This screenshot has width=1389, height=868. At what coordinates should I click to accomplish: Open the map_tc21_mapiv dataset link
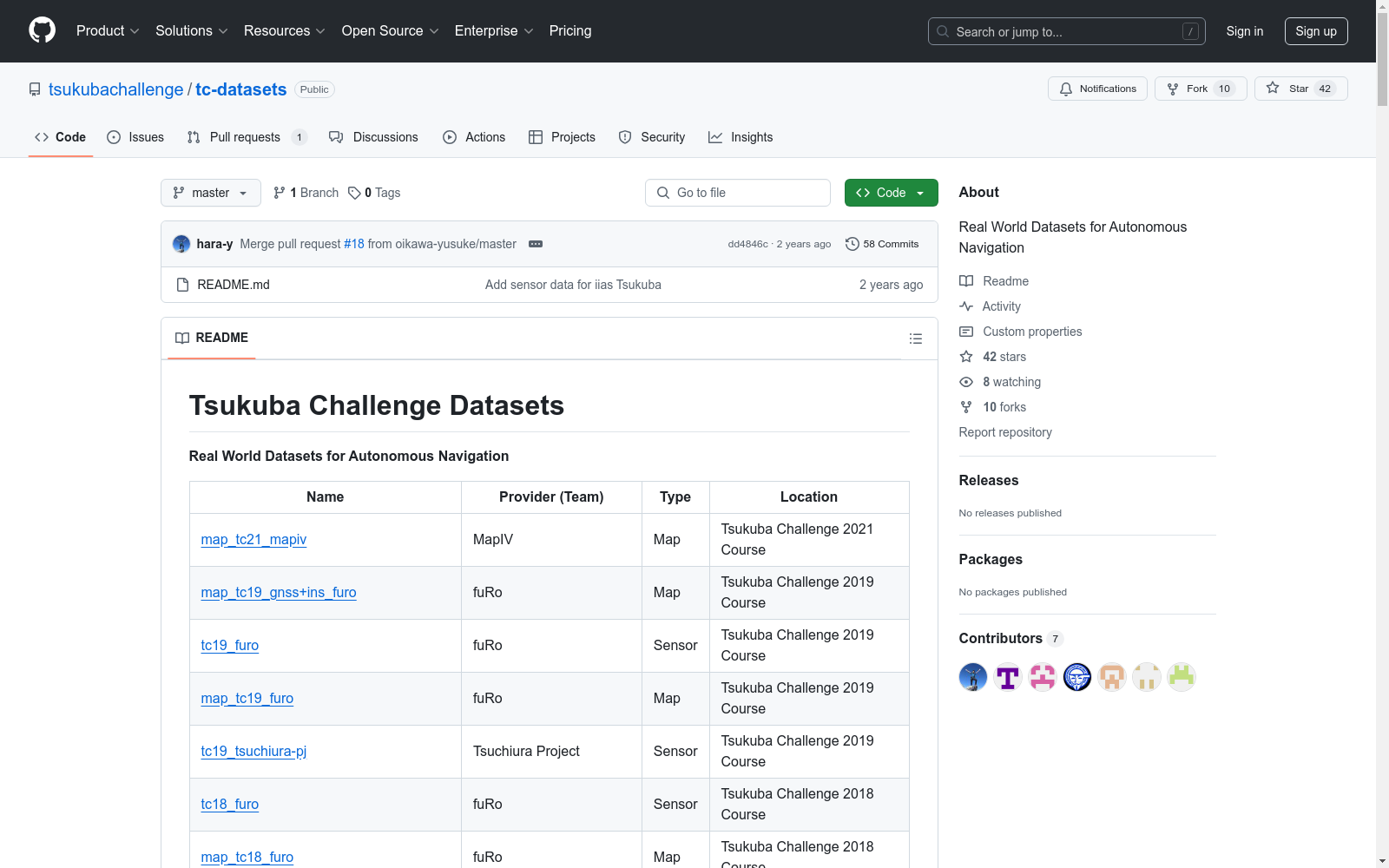pos(253,539)
